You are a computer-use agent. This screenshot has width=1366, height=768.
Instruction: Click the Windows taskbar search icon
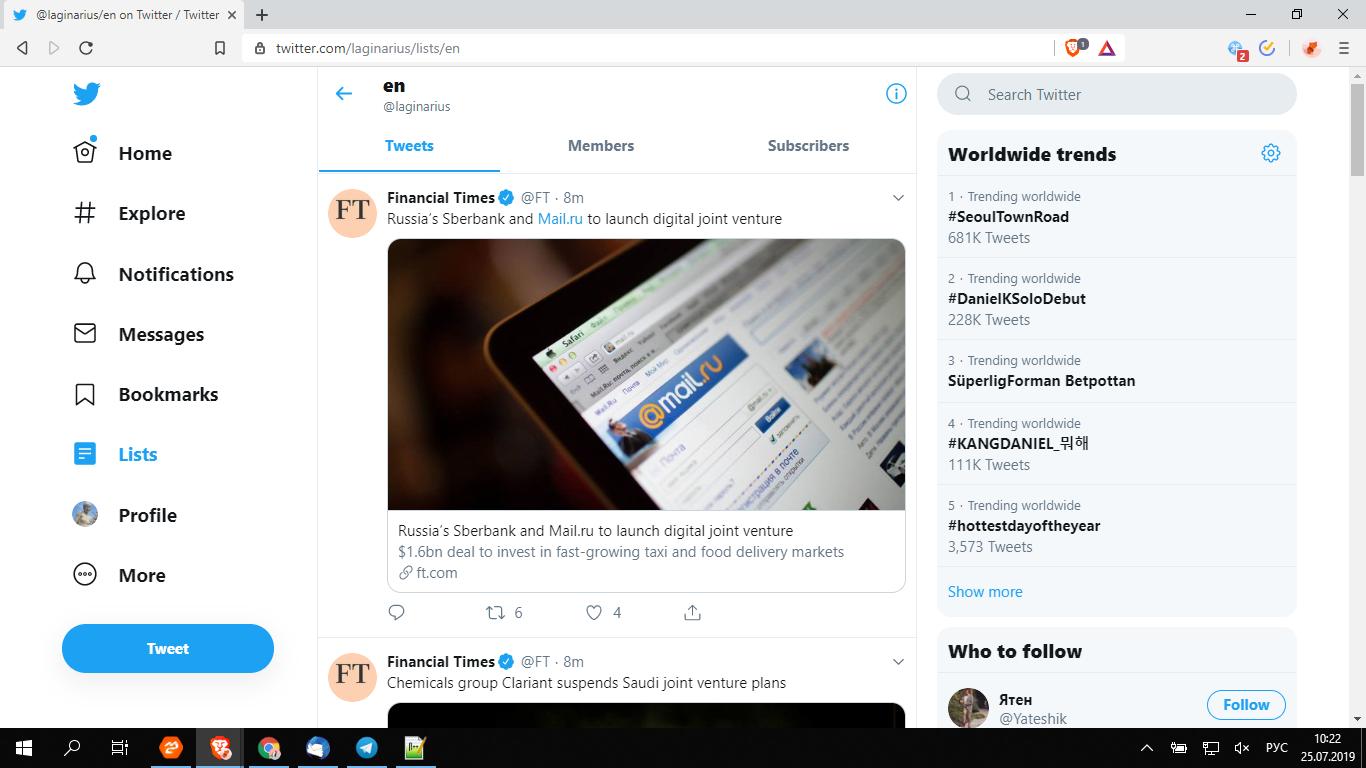tap(72, 748)
